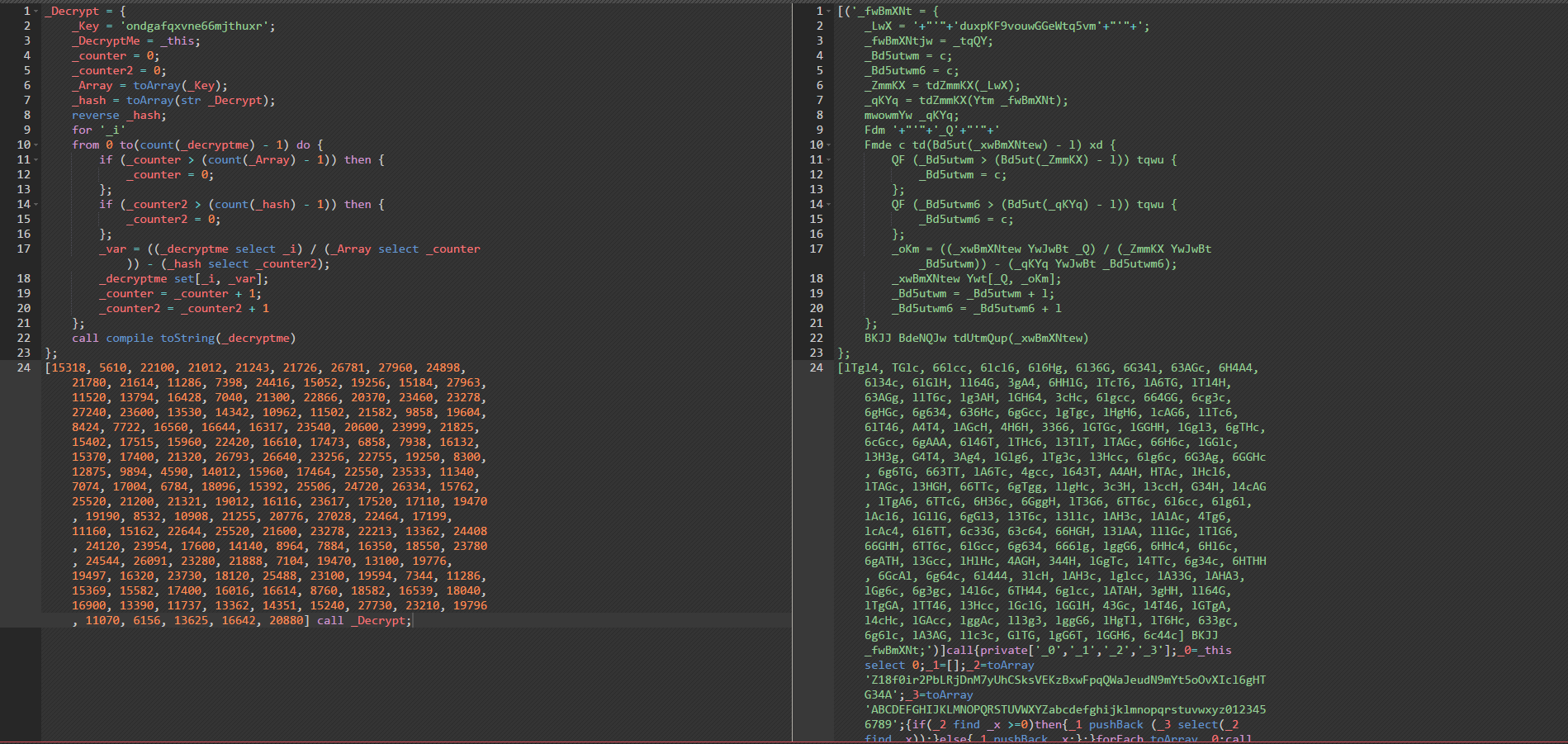Image resolution: width=1568 pixels, height=744 pixels.
Task: Click line number 22 in the right gutter
Action: pyautogui.click(x=816, y=339)
